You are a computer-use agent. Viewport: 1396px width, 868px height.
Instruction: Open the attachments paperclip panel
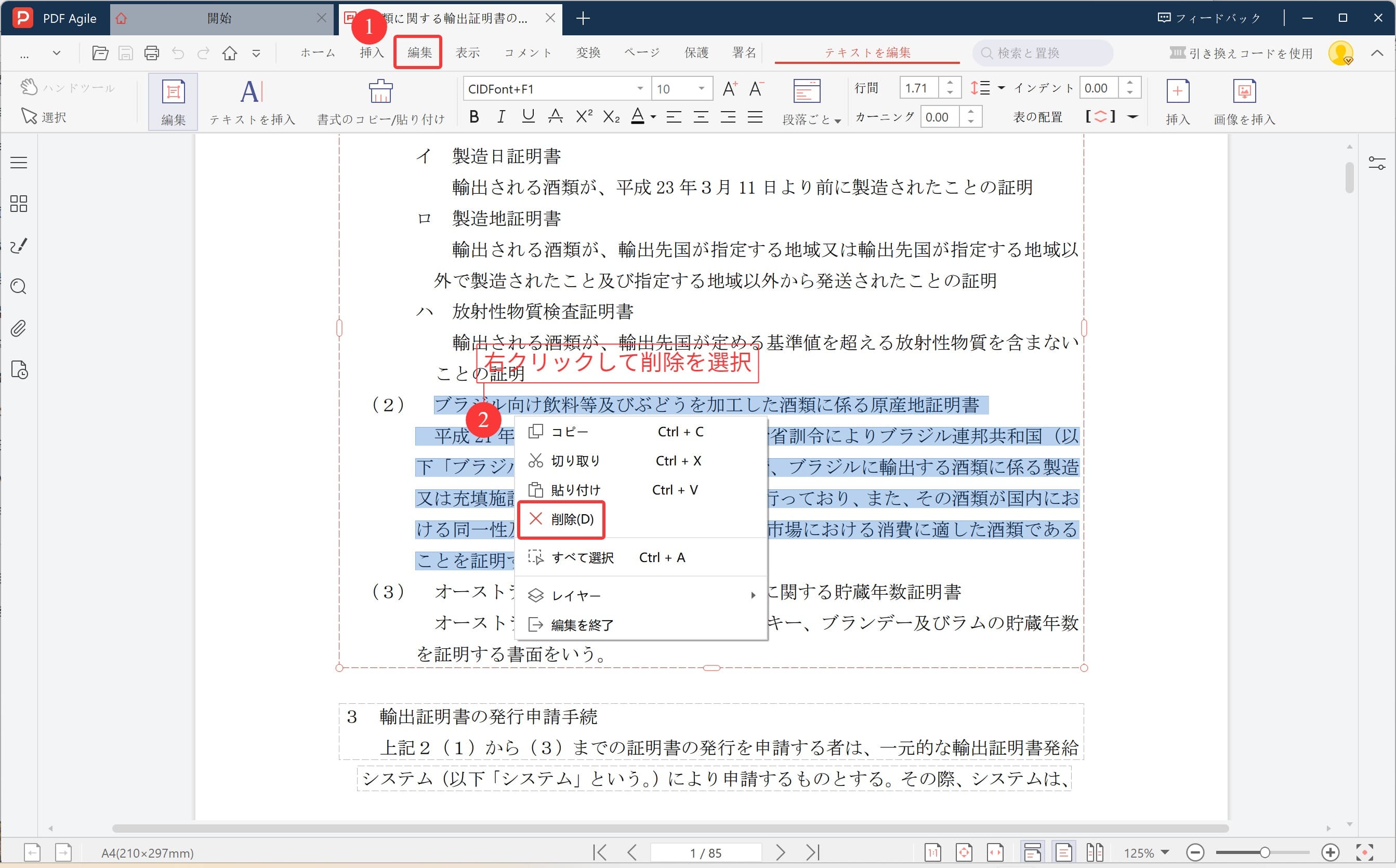point(18,328)
